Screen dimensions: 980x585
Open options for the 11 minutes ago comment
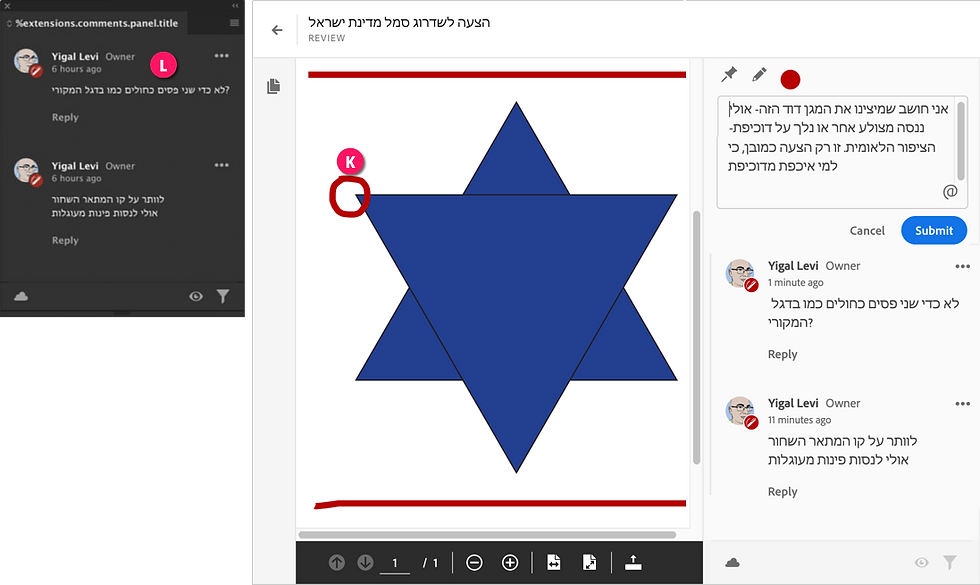tap(962, 404)
